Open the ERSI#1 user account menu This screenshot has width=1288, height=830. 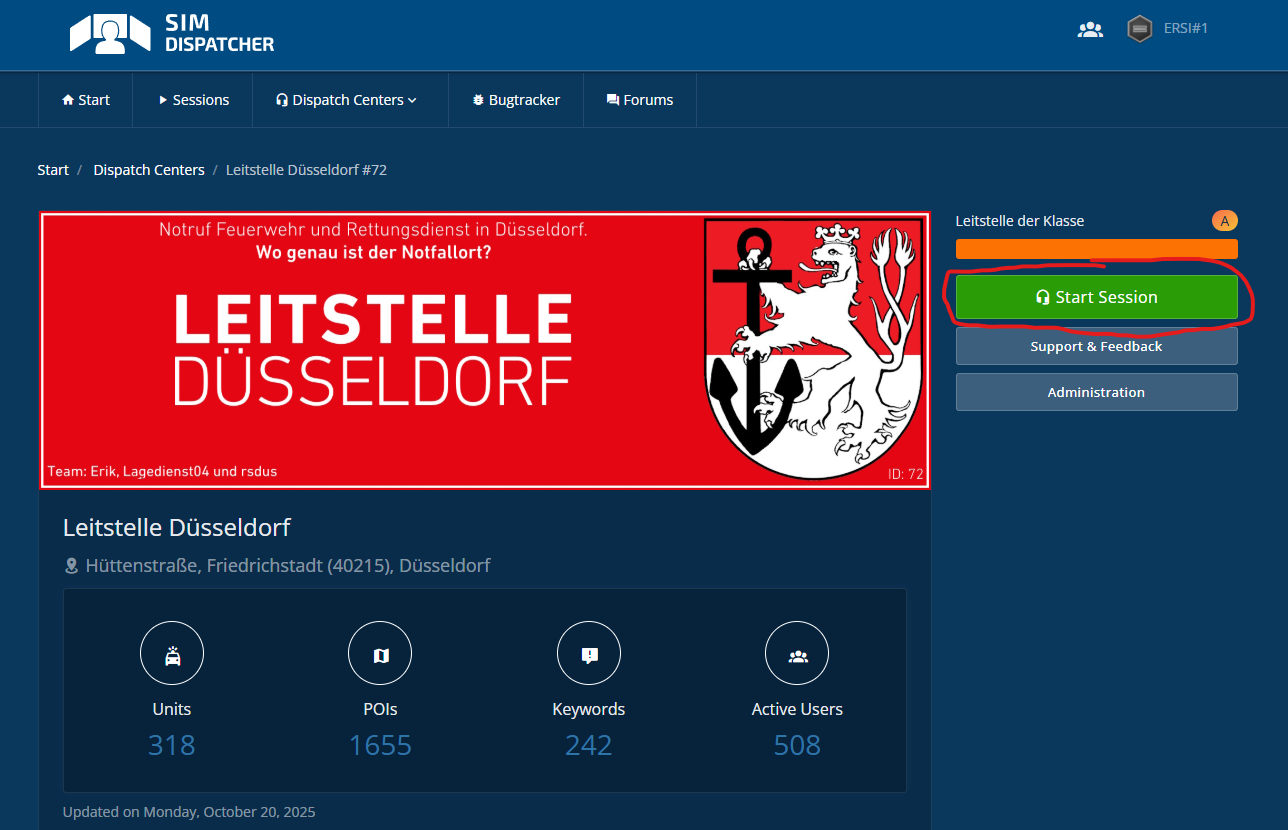pos(1185,29)
